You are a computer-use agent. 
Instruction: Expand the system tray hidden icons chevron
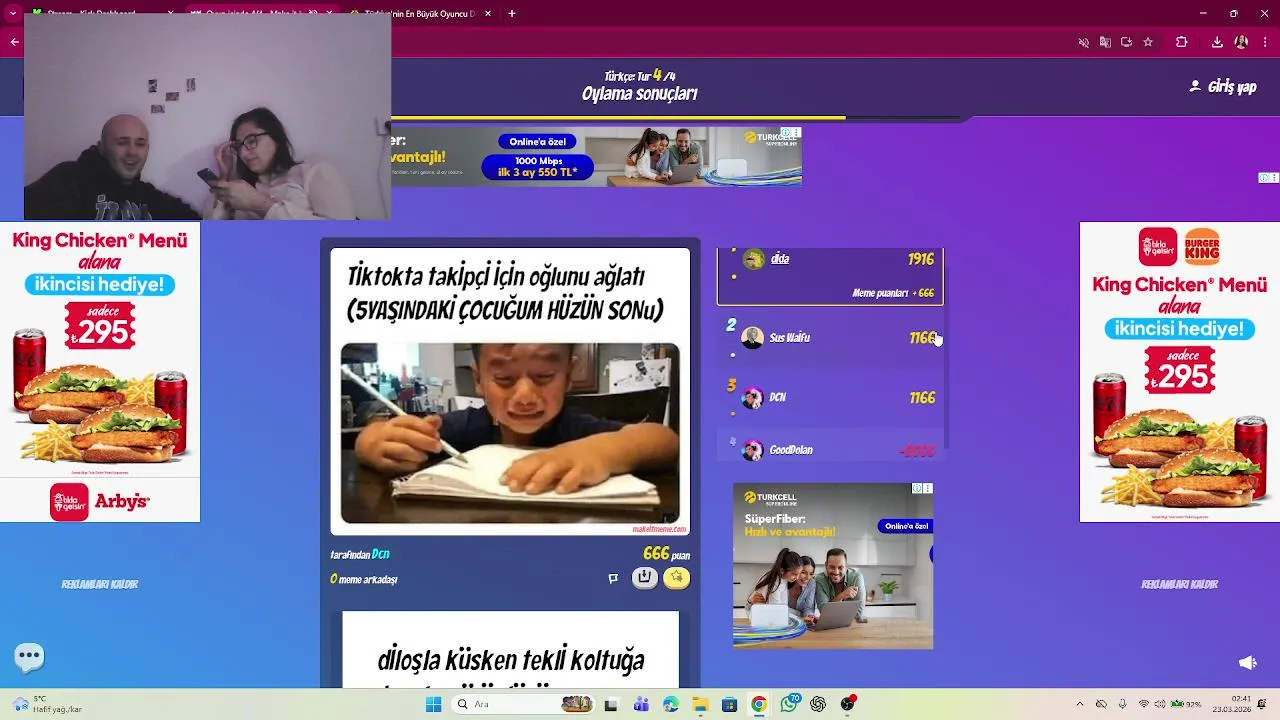(1079, 704)
